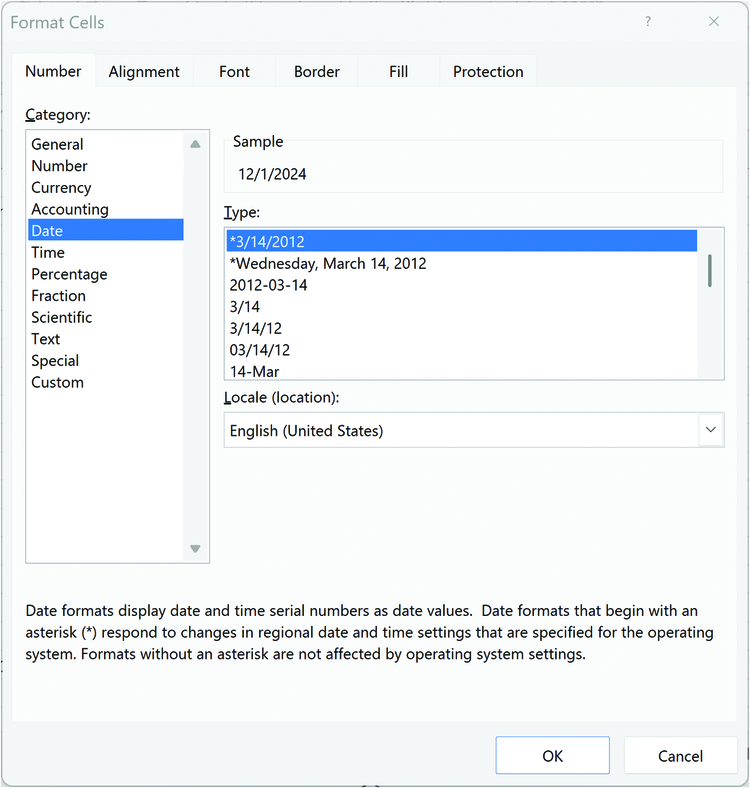The width and height of the screenshot is (750, 788).
Task: Select the 14-Mar date type
Action: point(461,371)
